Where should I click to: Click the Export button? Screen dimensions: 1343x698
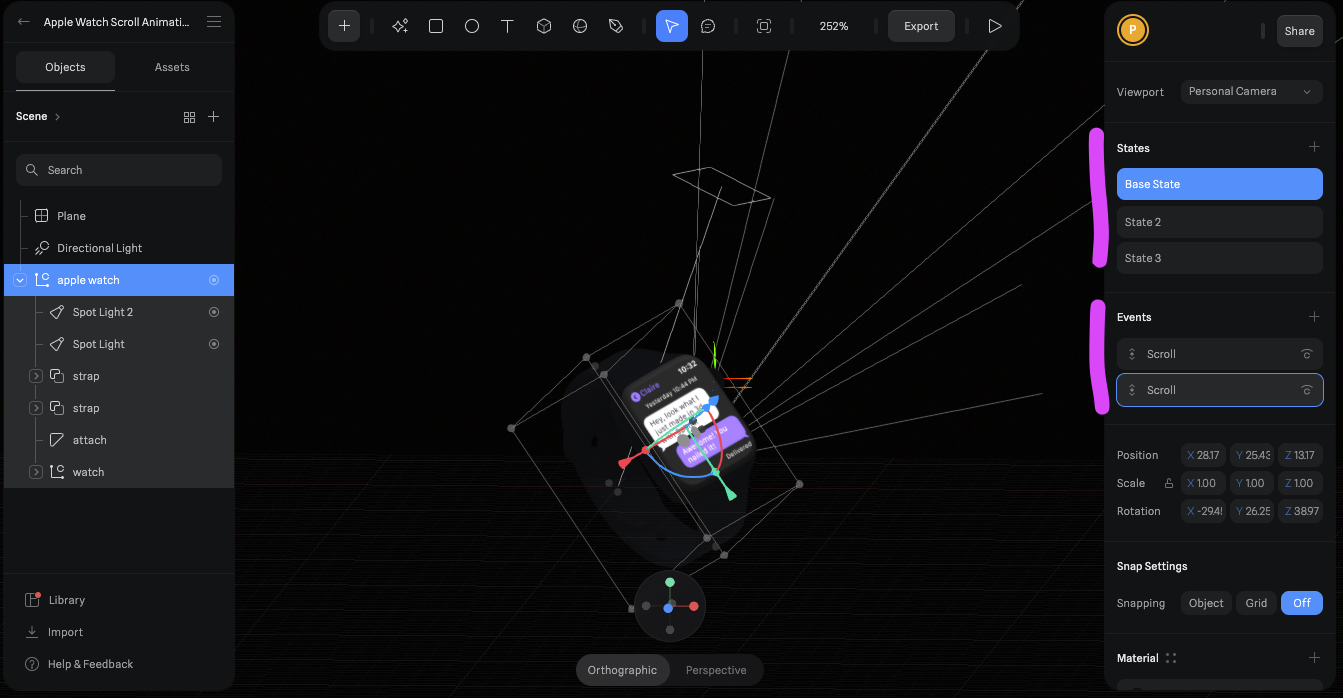(921, 26)
